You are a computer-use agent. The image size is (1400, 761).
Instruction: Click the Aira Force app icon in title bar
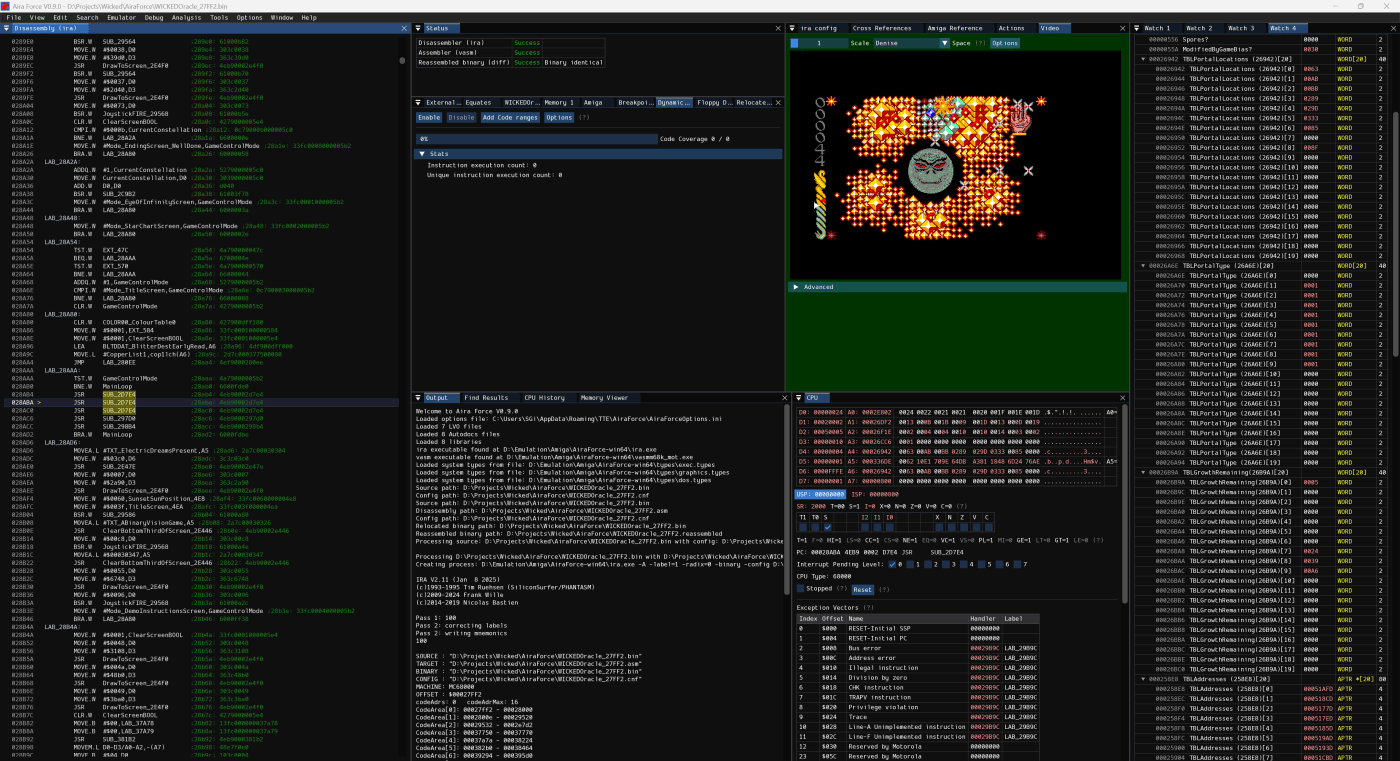6,5
